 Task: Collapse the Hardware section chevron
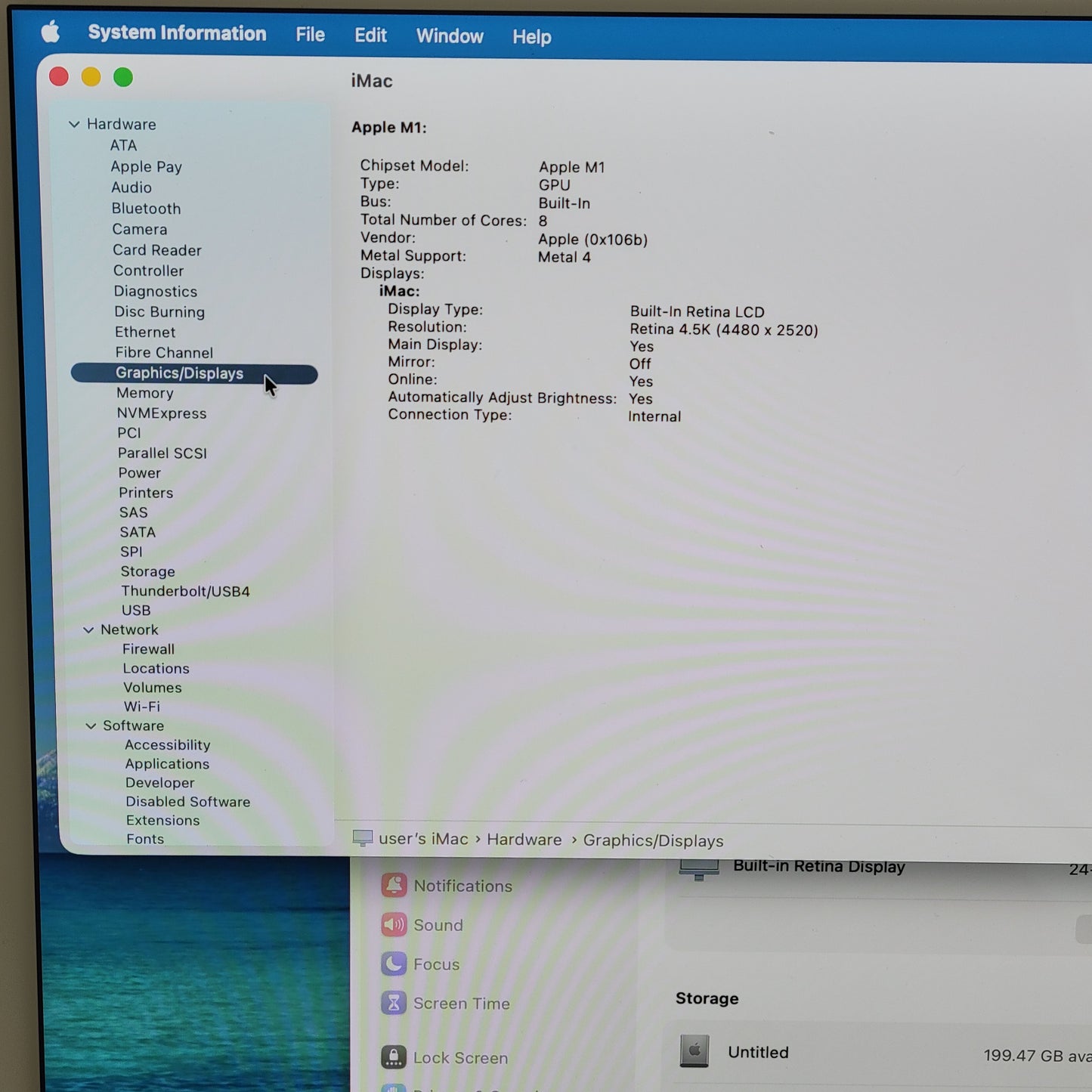[x=74, y=124]
